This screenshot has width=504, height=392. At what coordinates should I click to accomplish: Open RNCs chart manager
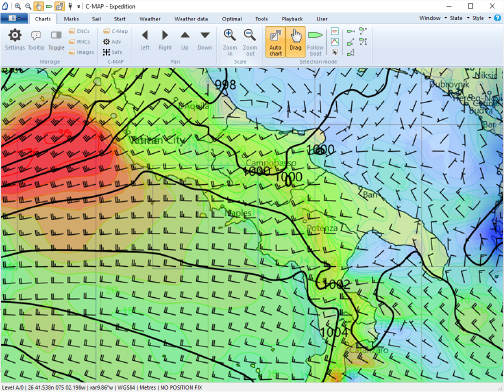79,42
